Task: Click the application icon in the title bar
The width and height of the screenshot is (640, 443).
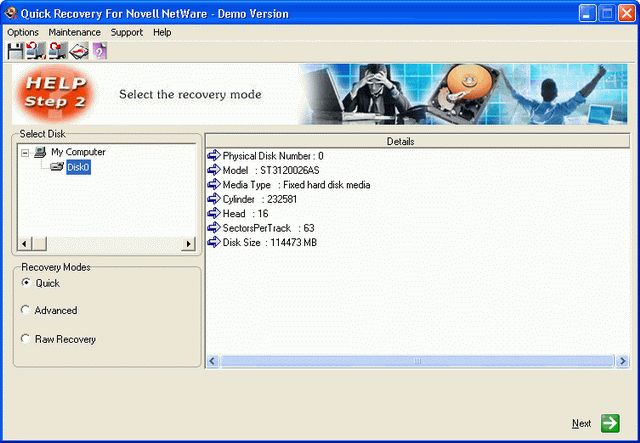Action: 11,13
